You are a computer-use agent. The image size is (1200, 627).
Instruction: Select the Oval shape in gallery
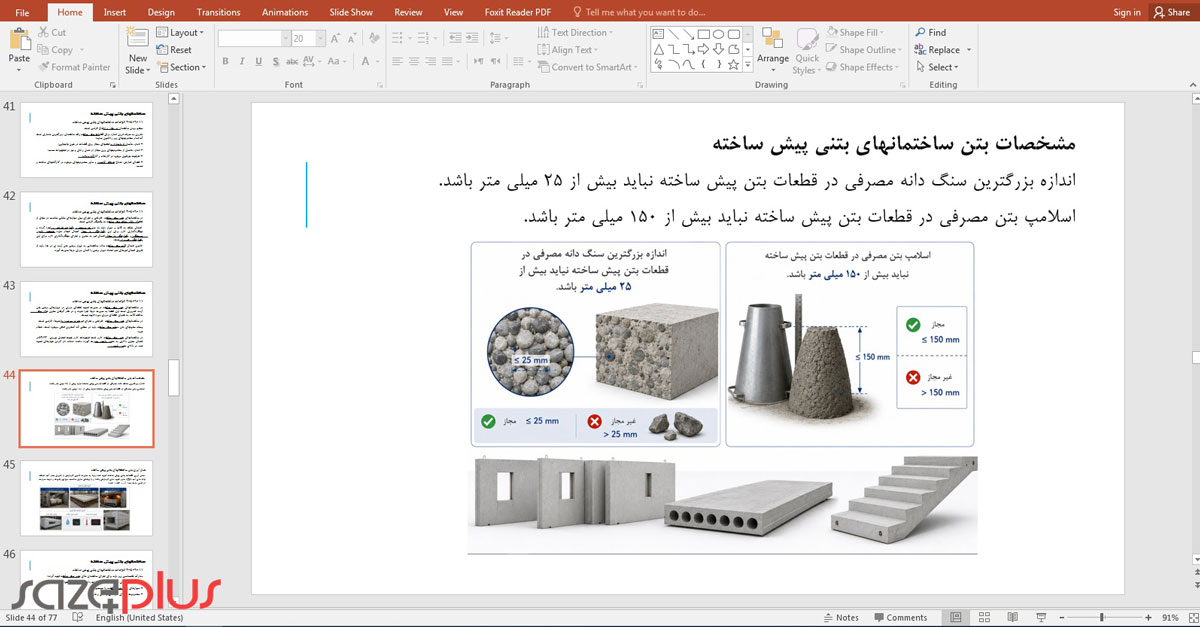click(719, 33)
